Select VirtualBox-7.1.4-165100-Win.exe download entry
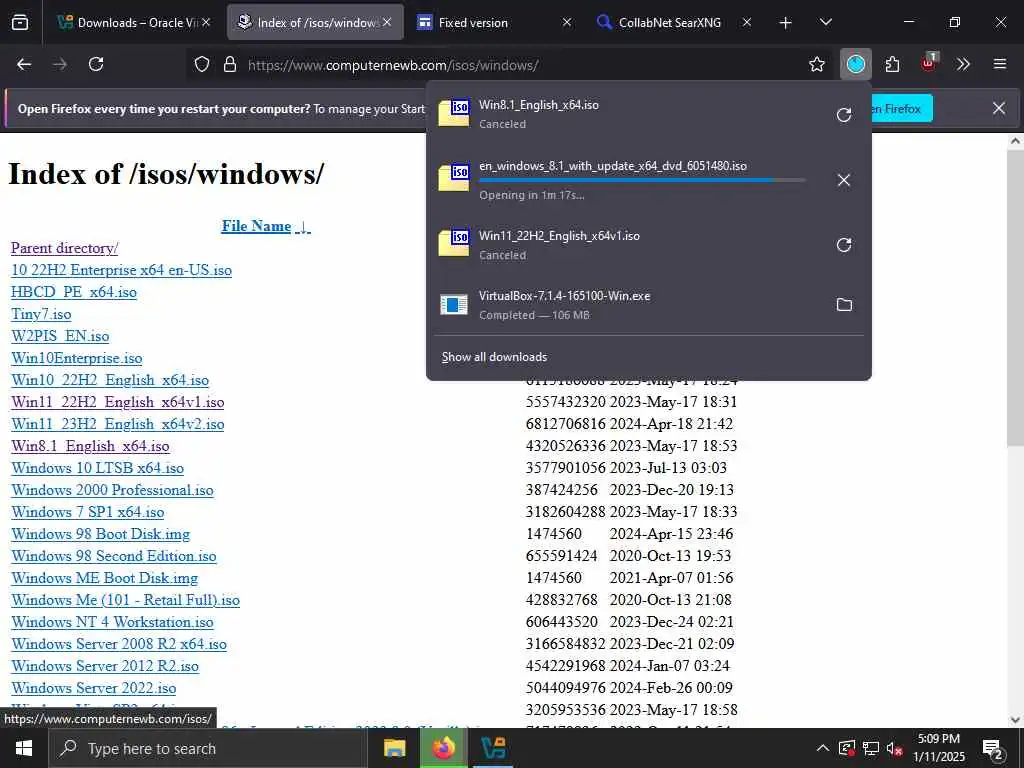1024x768 pixels. 648,304
